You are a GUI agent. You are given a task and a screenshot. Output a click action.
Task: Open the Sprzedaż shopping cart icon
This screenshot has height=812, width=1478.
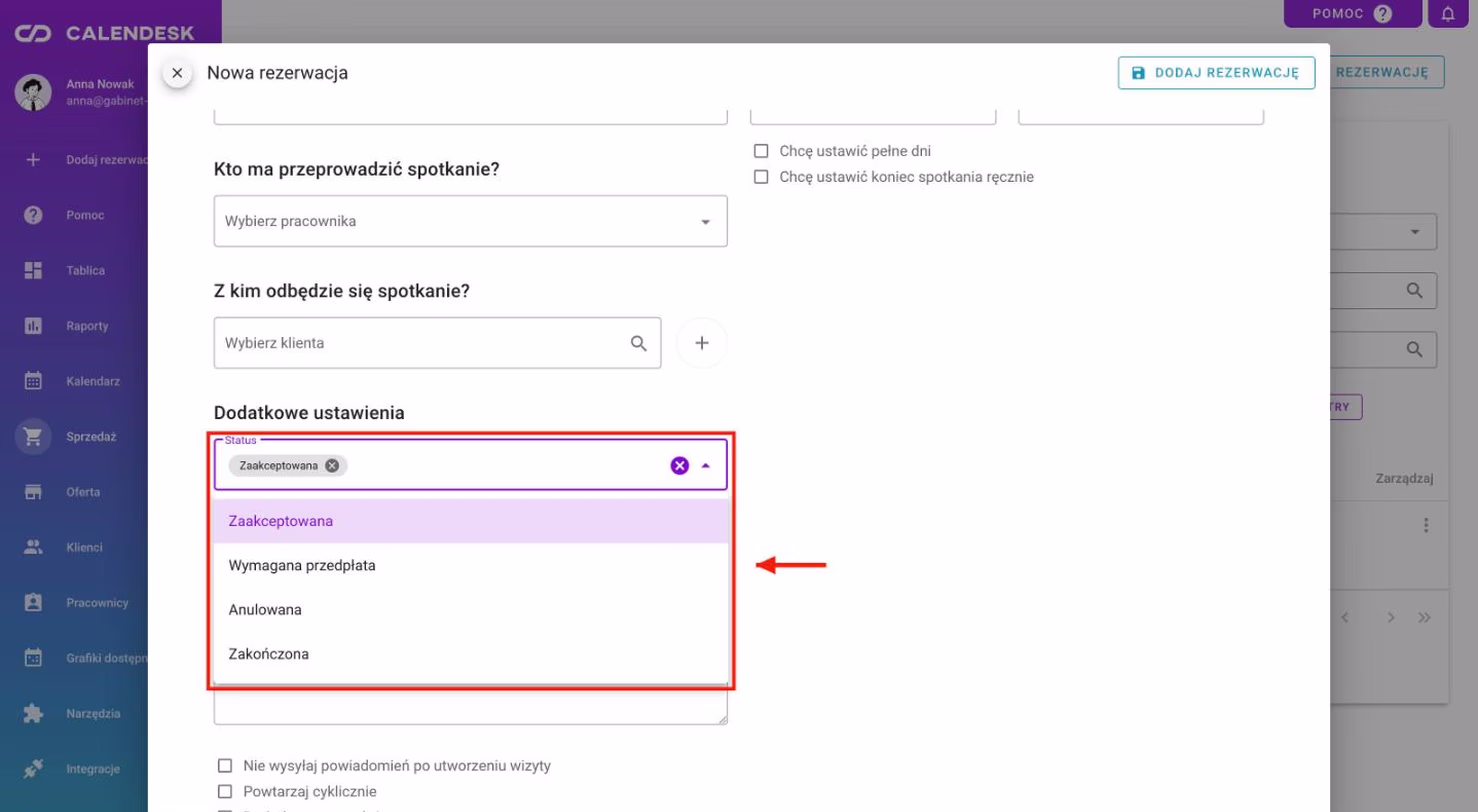pos(33,436)
